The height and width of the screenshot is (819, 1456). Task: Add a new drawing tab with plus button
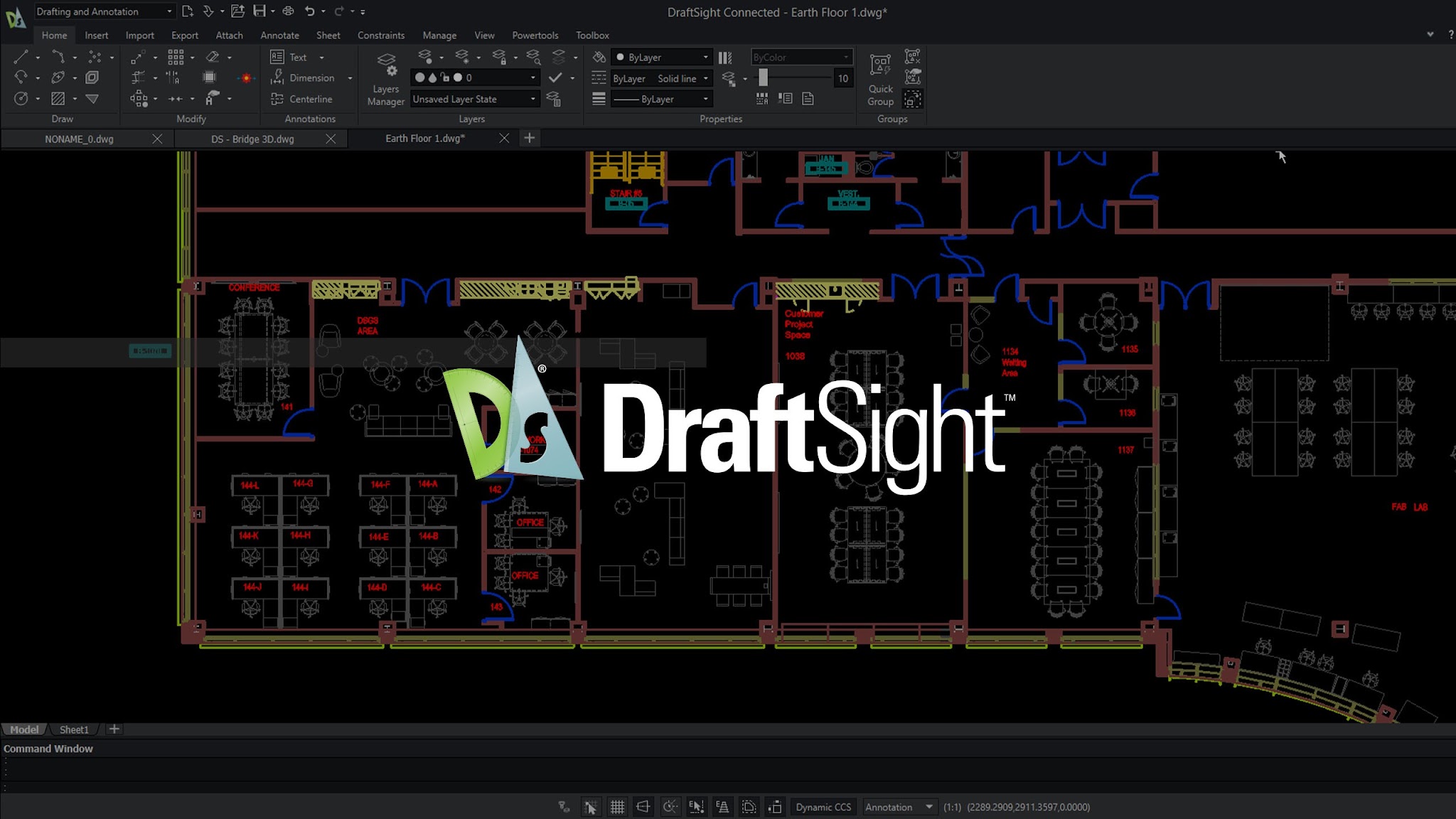(529, 138)
